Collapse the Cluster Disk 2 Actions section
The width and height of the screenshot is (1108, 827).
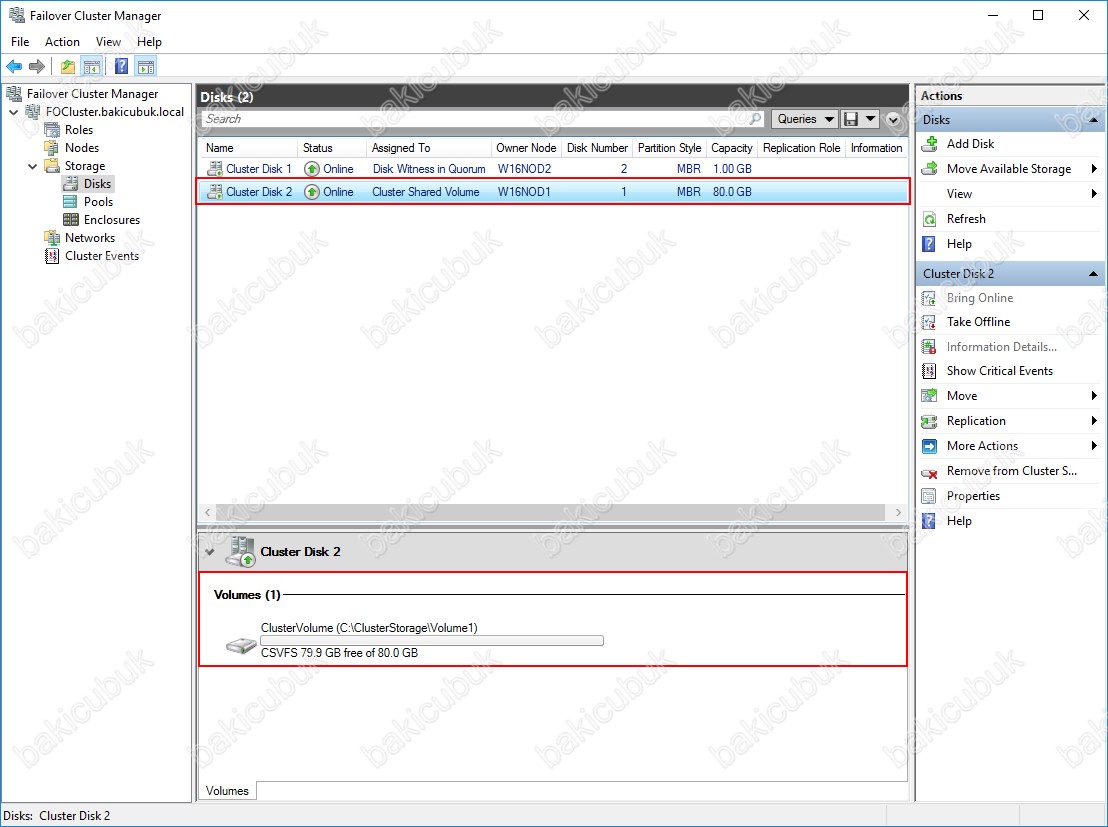(1093, 274)
